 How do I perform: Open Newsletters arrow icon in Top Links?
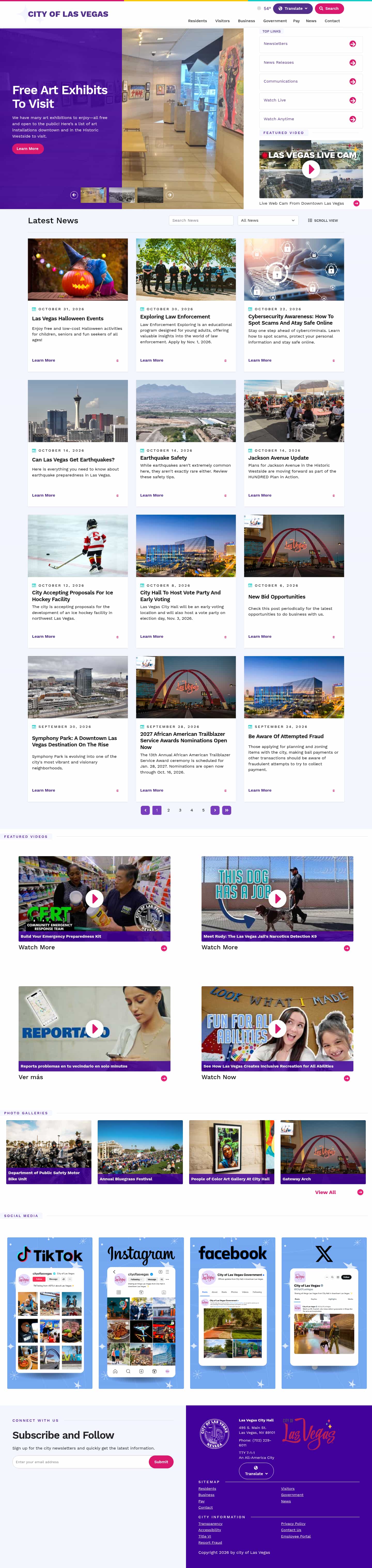pyautogui.click(x=353, y=44)
